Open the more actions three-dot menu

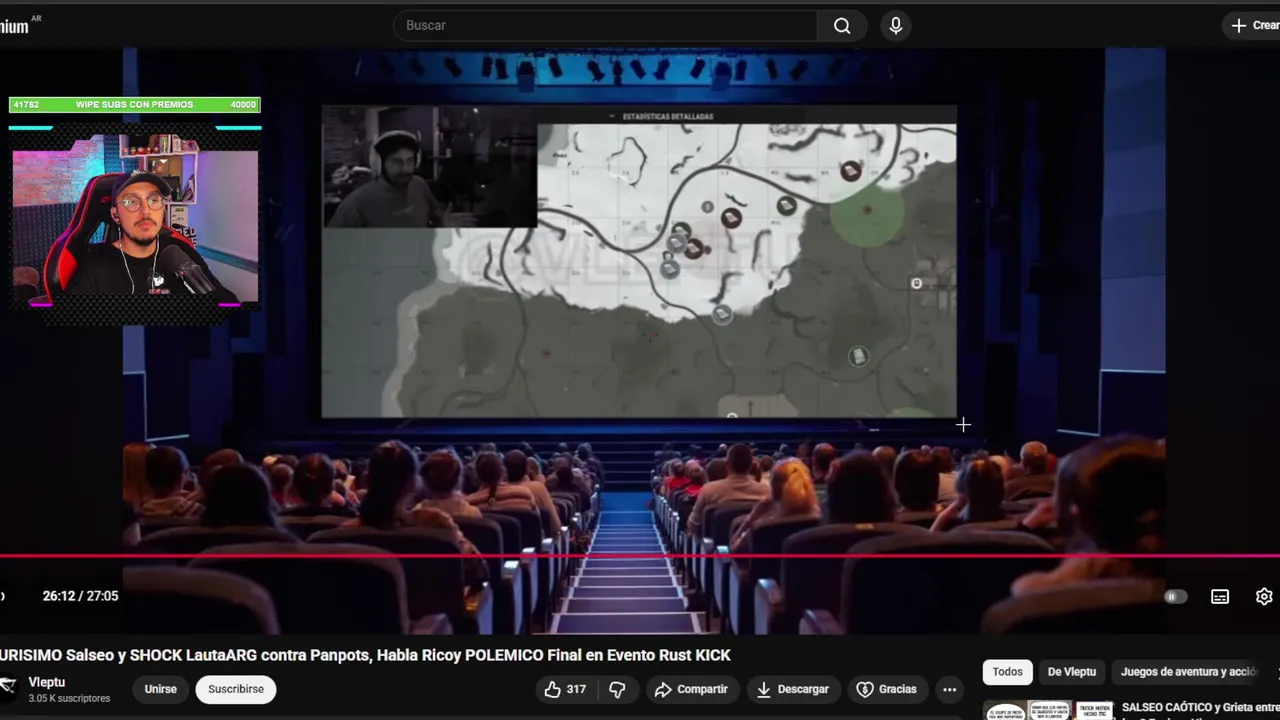click(x=949, y=689)
